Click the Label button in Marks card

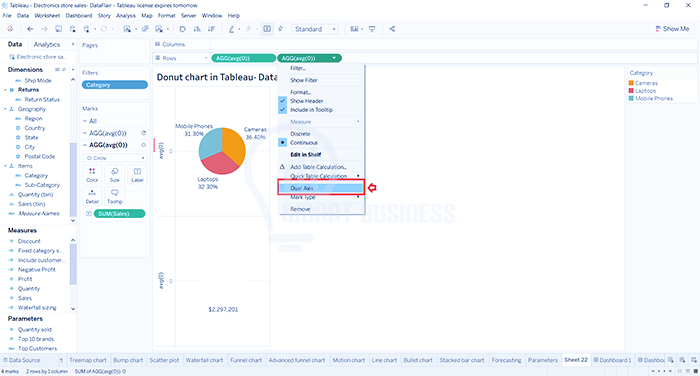click(137, 175)
